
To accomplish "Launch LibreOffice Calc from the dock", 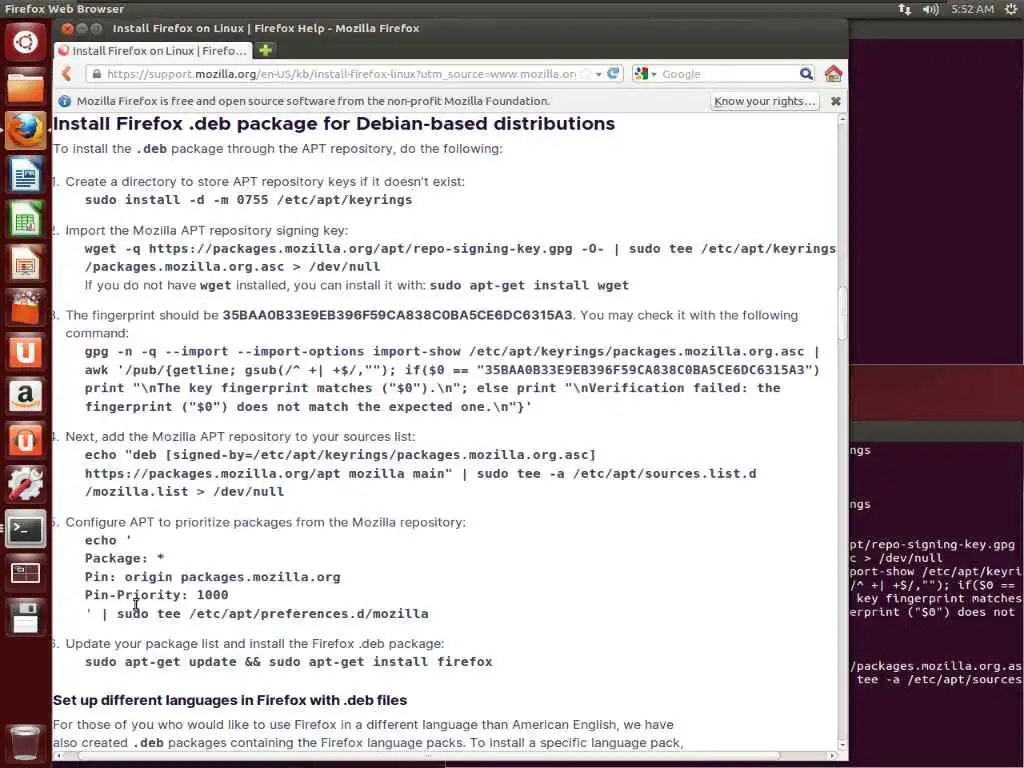I will click(25, 219).
